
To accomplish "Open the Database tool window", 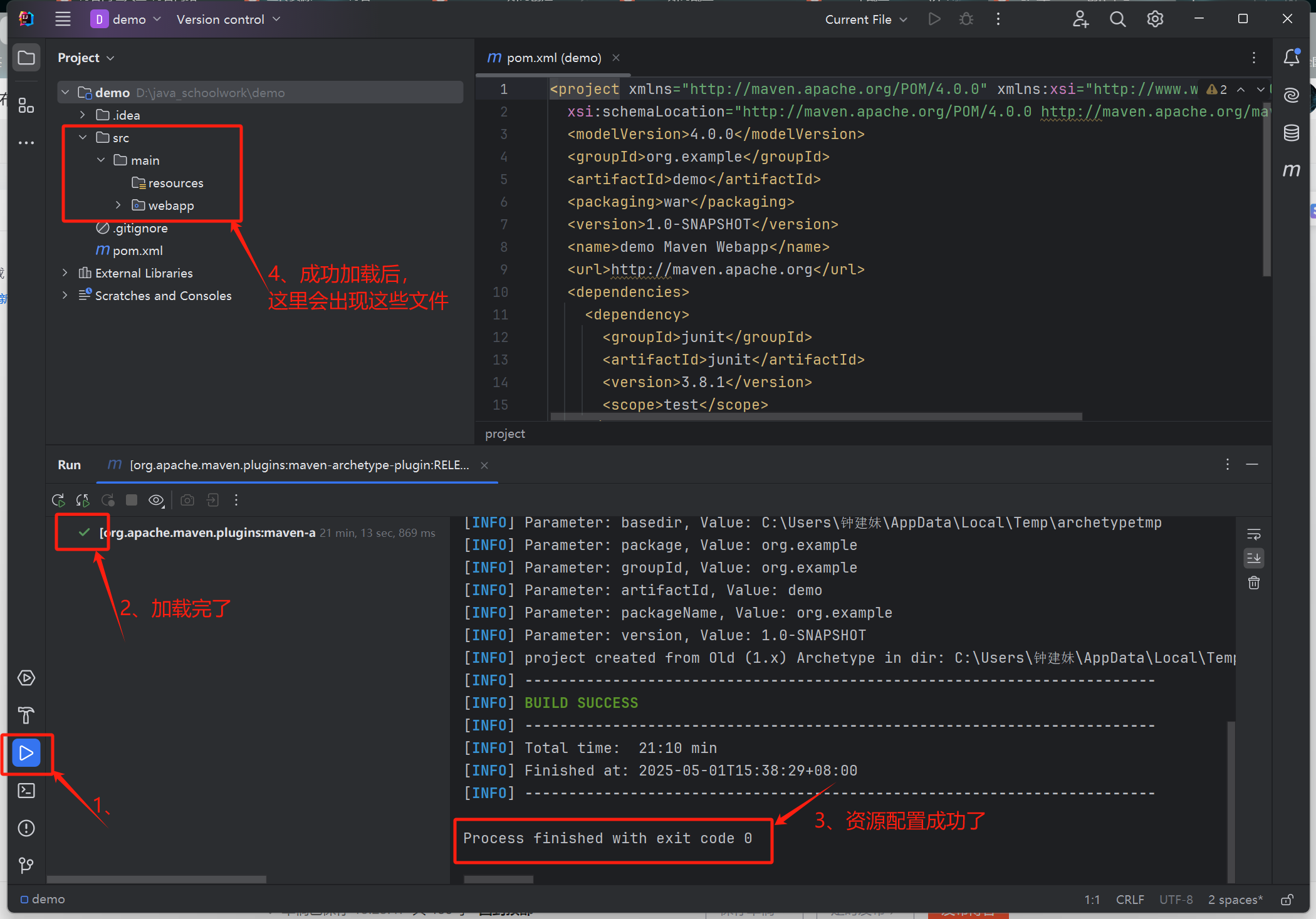I will pyautogui.click(x=1291, y=133).
